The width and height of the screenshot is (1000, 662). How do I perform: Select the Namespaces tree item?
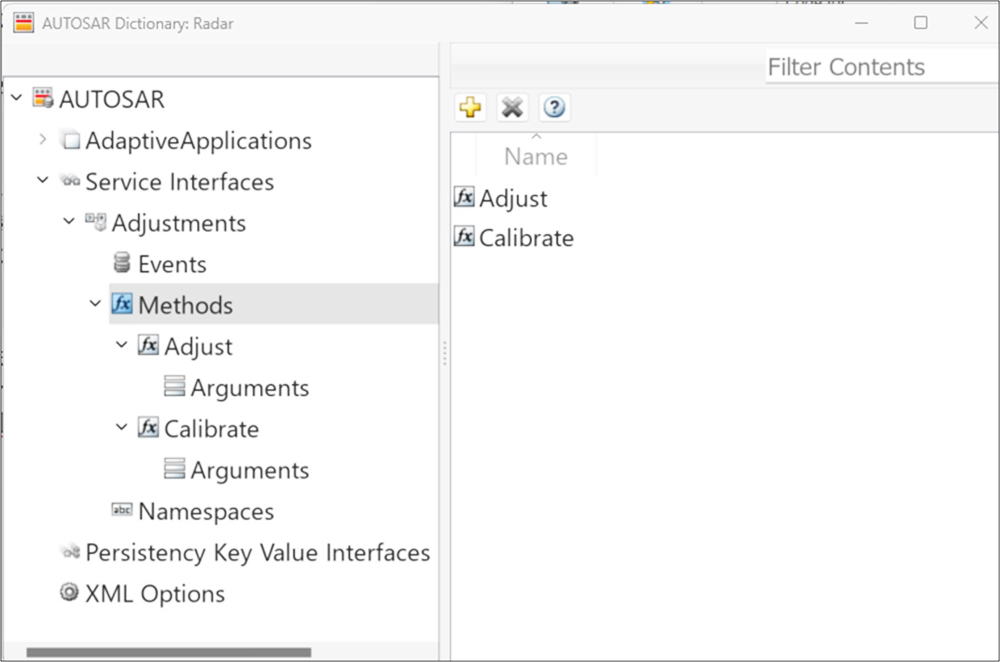(x=206, y=511)
